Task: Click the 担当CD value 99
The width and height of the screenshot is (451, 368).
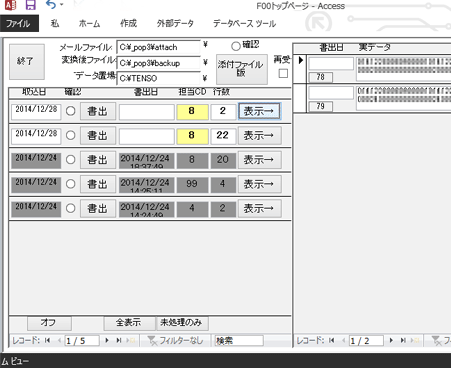Action: (192, 184)
